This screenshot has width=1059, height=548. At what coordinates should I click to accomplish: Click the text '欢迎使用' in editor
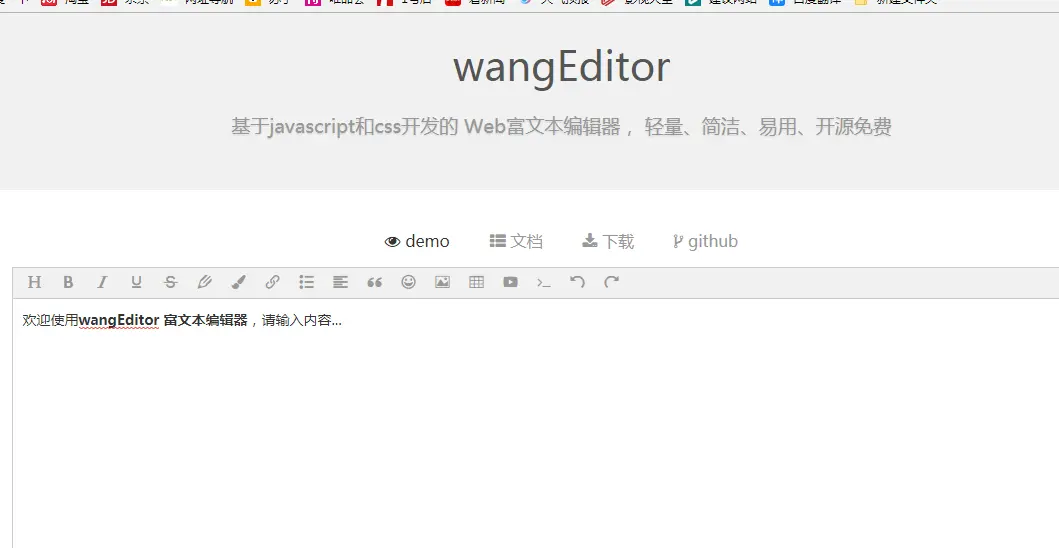51,320
